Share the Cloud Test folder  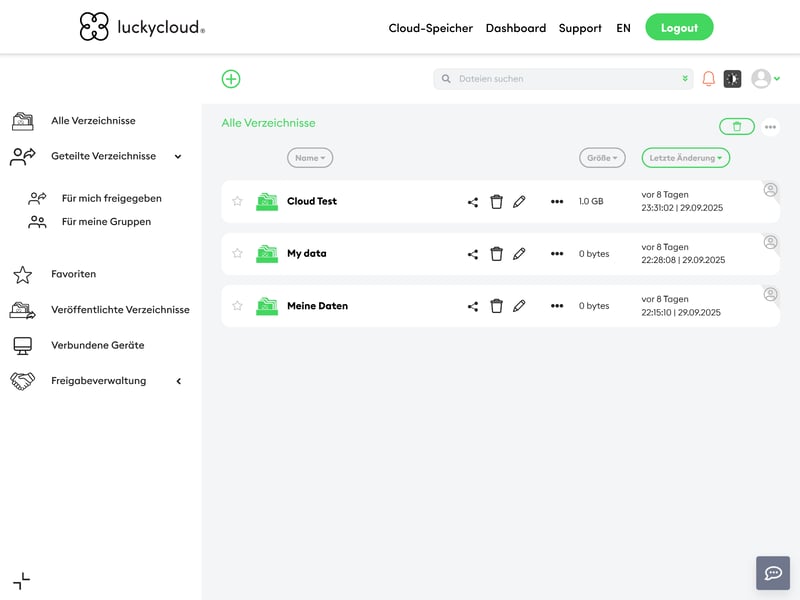click(473, 202)
